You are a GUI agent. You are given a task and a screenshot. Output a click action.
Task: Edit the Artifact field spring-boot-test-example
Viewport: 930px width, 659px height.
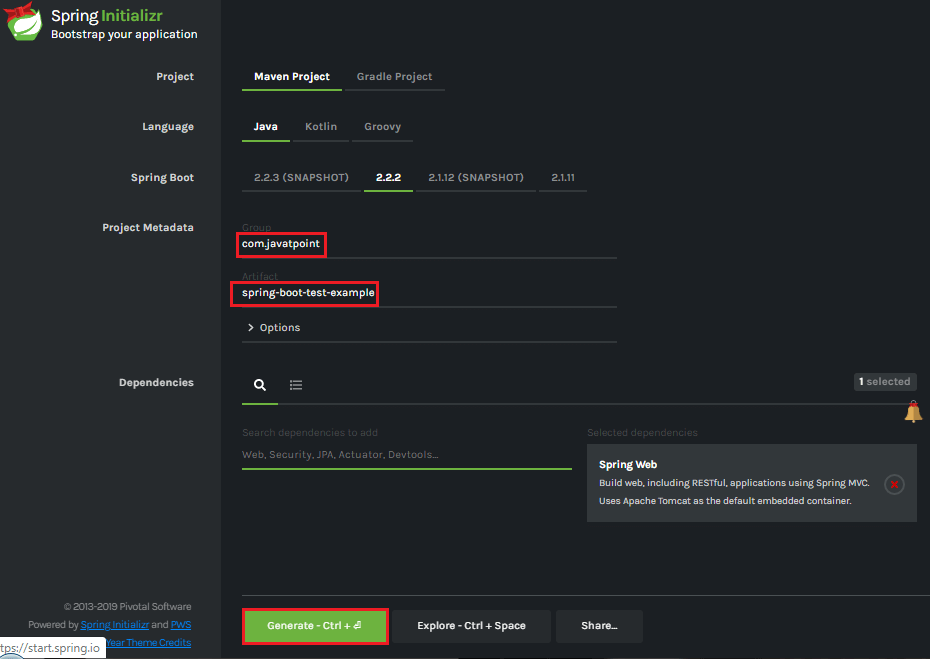pyautogui.click(x=304, y=294)
